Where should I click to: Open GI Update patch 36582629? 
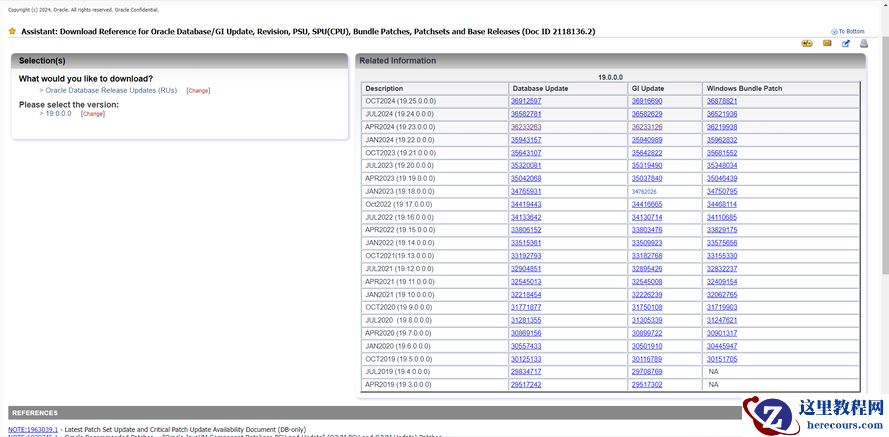pos(647,114)
